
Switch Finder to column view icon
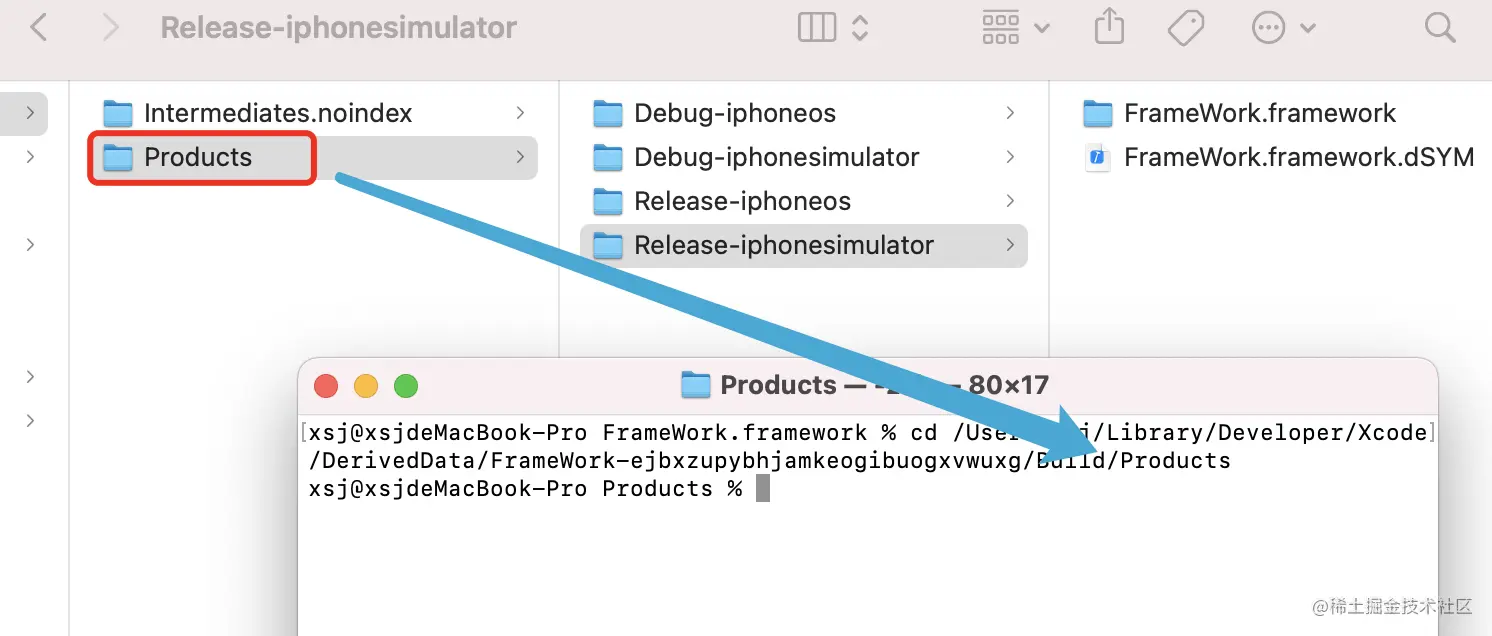[817, 27]
